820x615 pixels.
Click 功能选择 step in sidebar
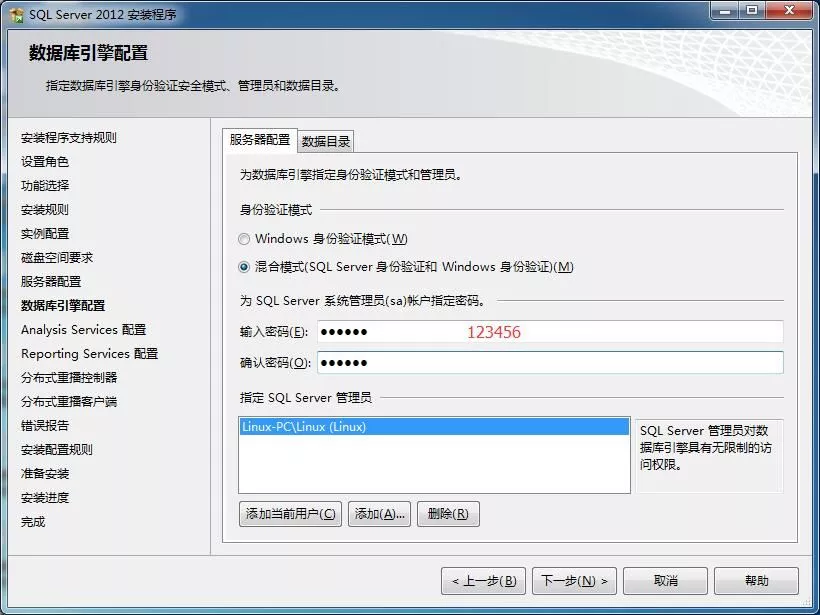coord(45,186)
